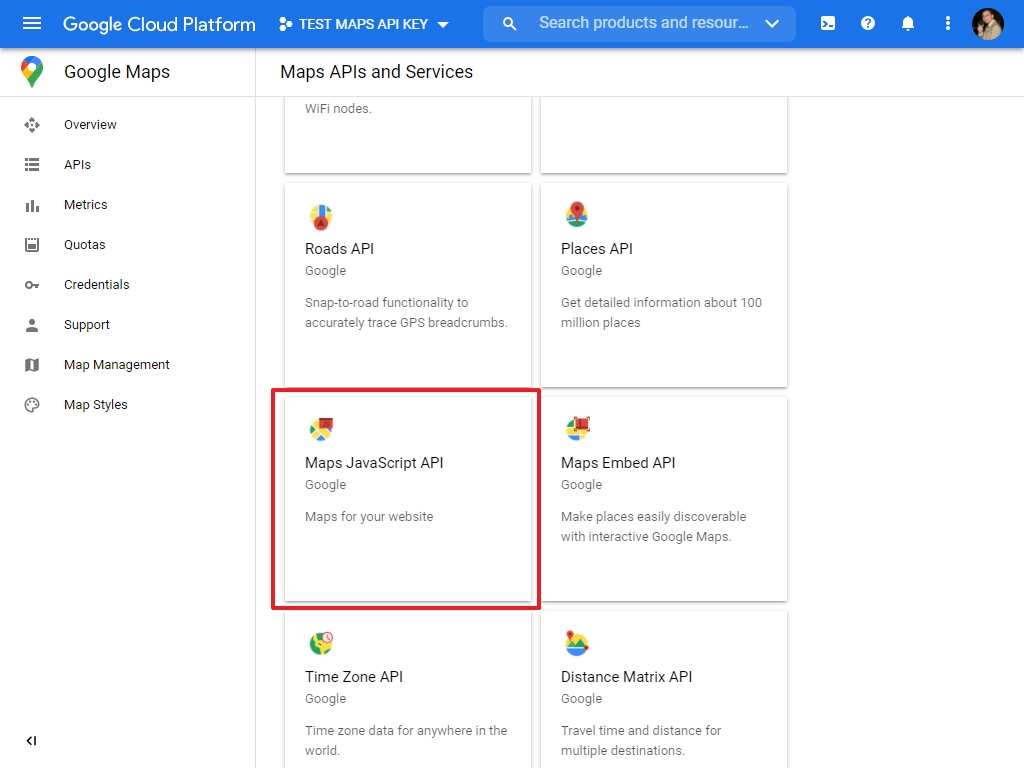
Task: Click the Map Management map icon
Action: pyautogui.click(x=31, y=365)
